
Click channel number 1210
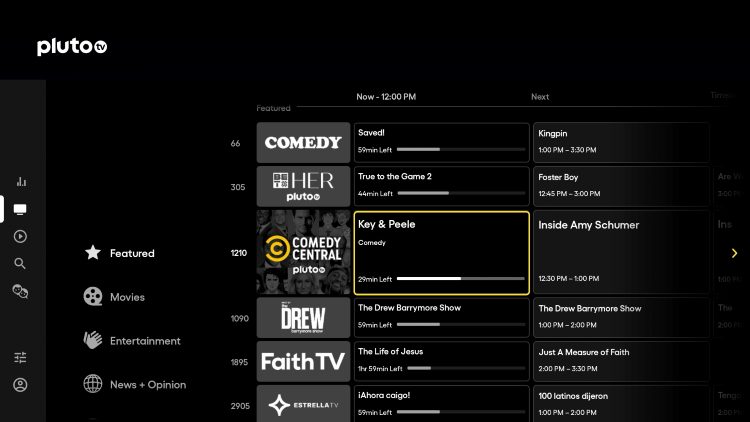pyautogui.click(x=239, y=253)
